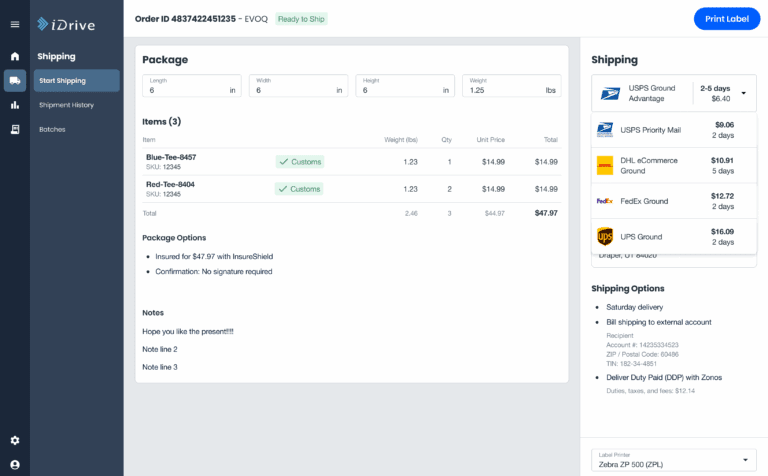Click the Customs badge for Blue-Tee-8457
Image resolution: width=768 pixels, height=476 pixels.
300,161
